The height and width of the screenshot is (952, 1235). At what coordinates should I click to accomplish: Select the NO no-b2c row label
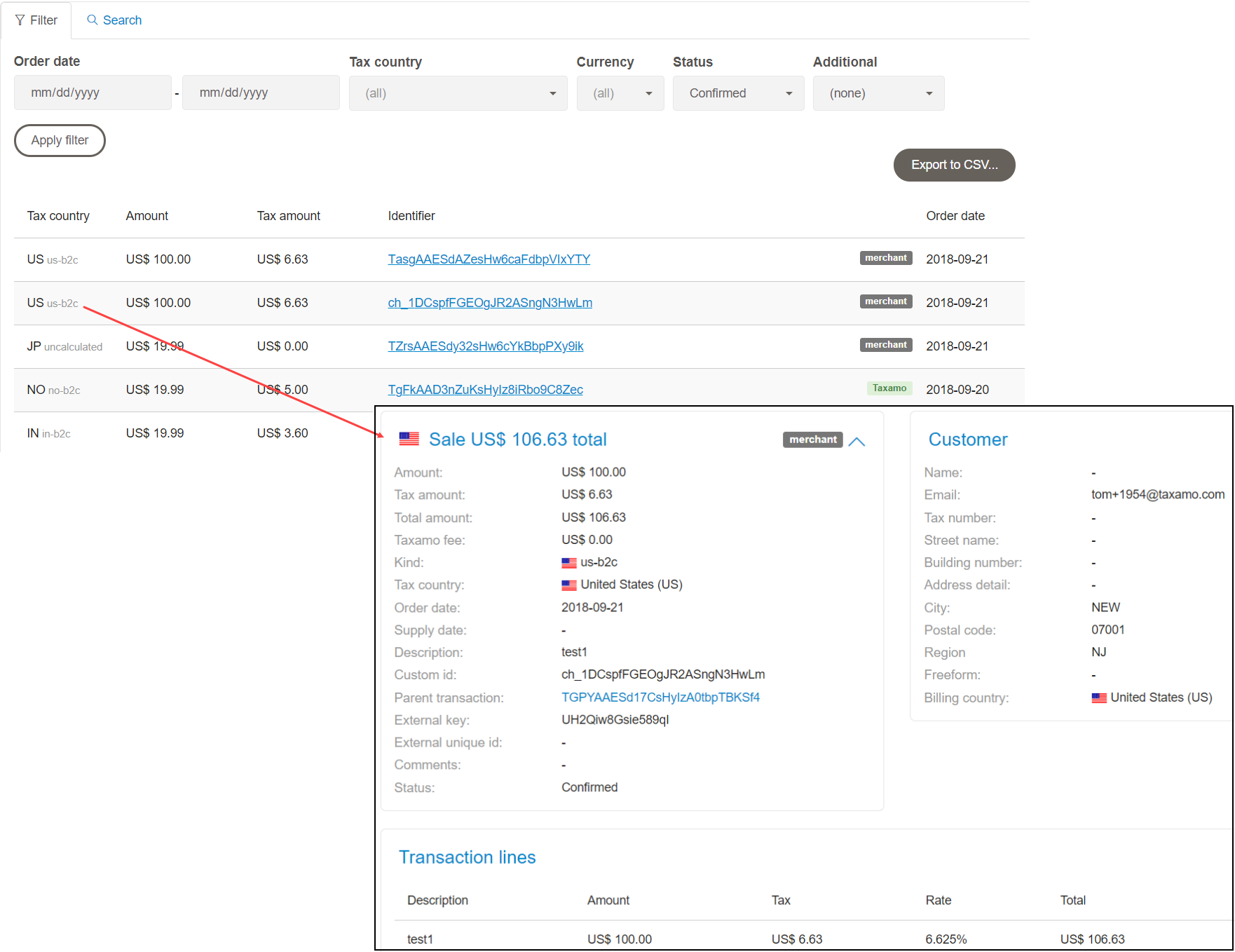pyautogui.click(x=53, y=390)
